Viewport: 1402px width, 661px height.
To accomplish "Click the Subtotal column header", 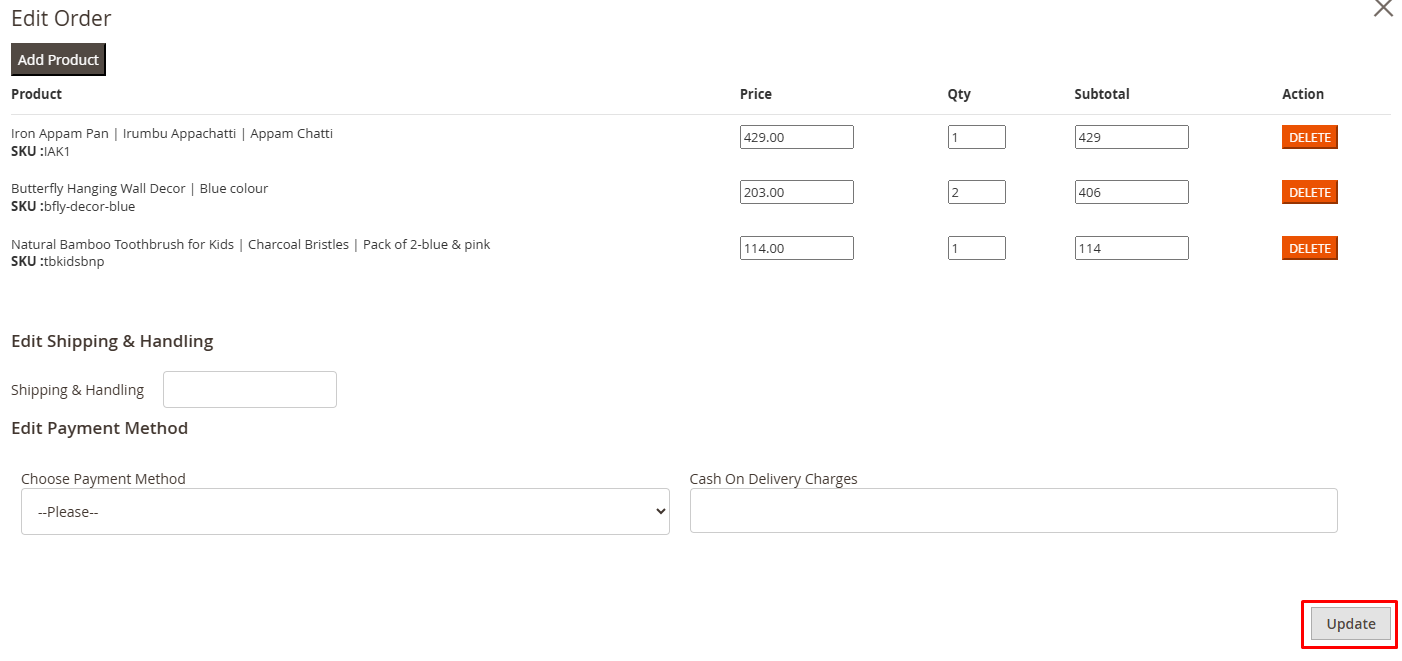I will (1102, 94).
